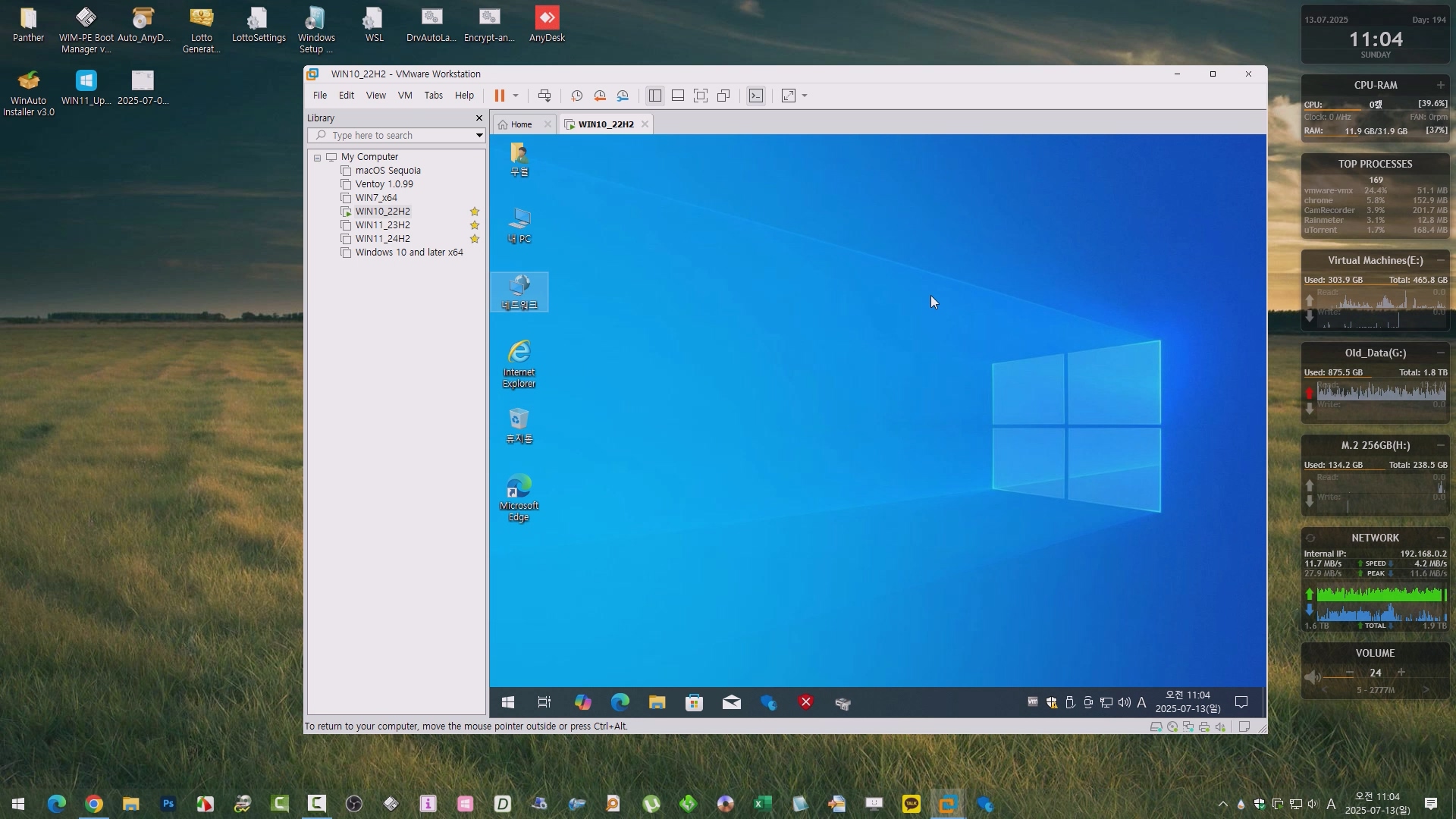Viewport: 1456px width, 819px height.
Task: Toggle the library sidebar visibility
Action: pyautogui.click(x=655, y=96)
